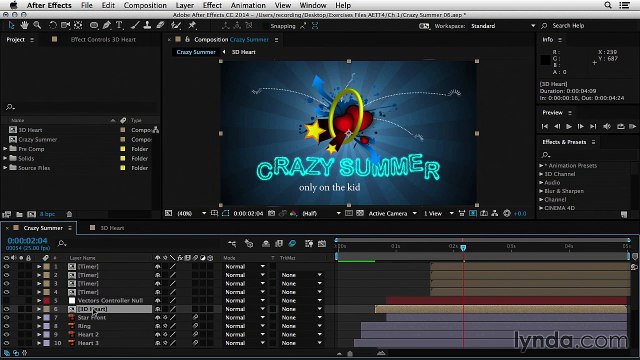The width and height of the screenshot is (640, 360).
Task: Hide the Vectors Controller Null layer
Action: click(x=7, y=300)
